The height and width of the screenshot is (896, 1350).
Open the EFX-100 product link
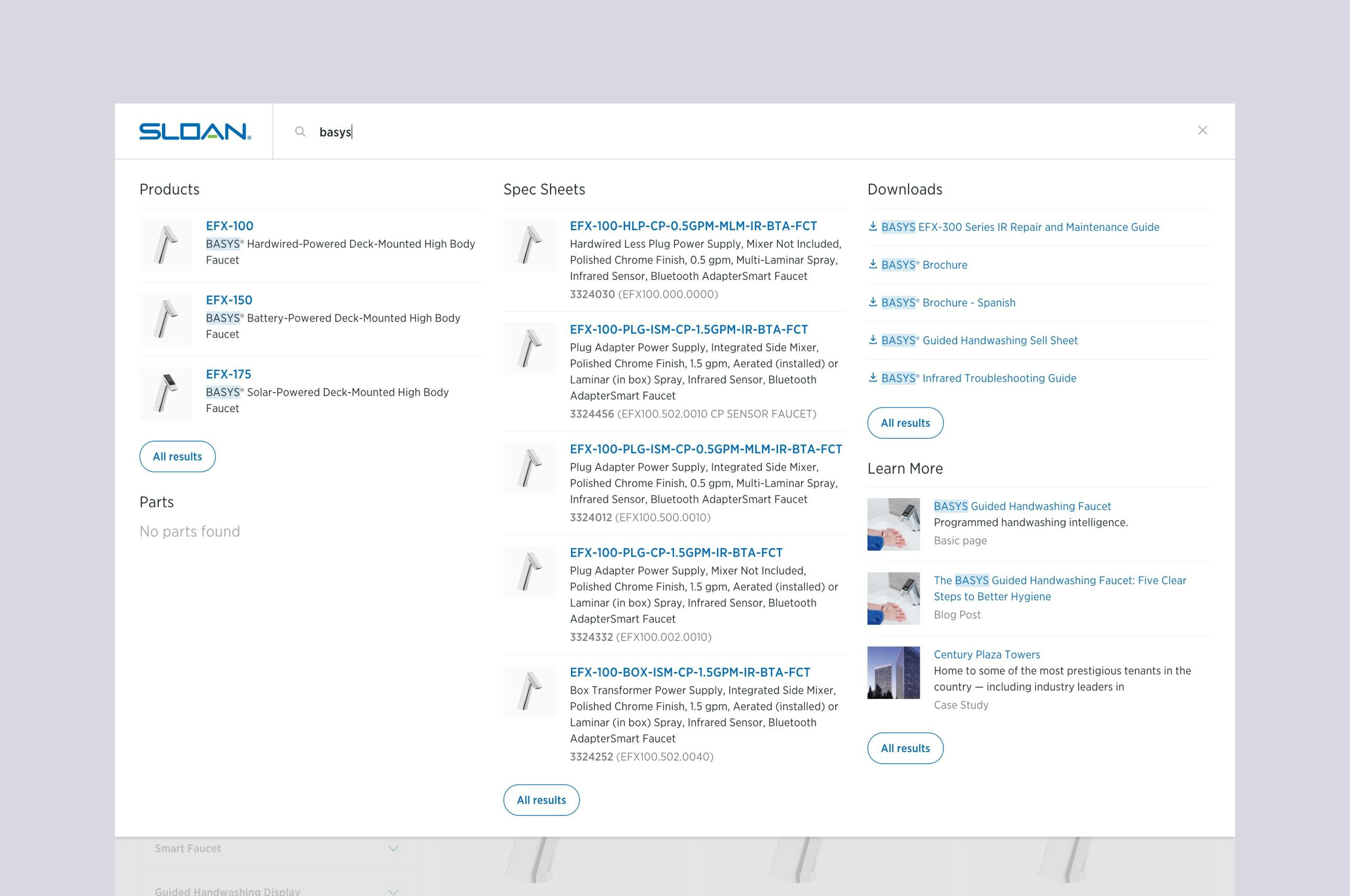(x=229, y=226)
